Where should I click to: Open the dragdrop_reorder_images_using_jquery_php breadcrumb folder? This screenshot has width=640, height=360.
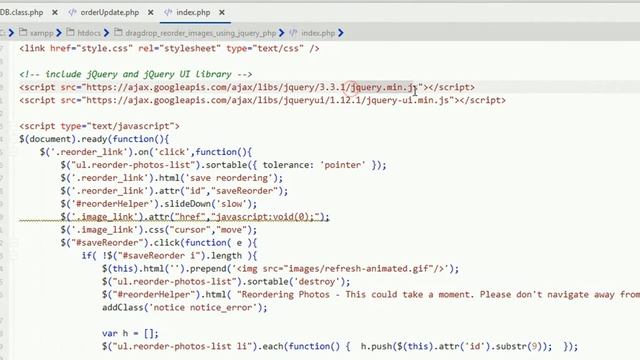click(x=200, y=33)
